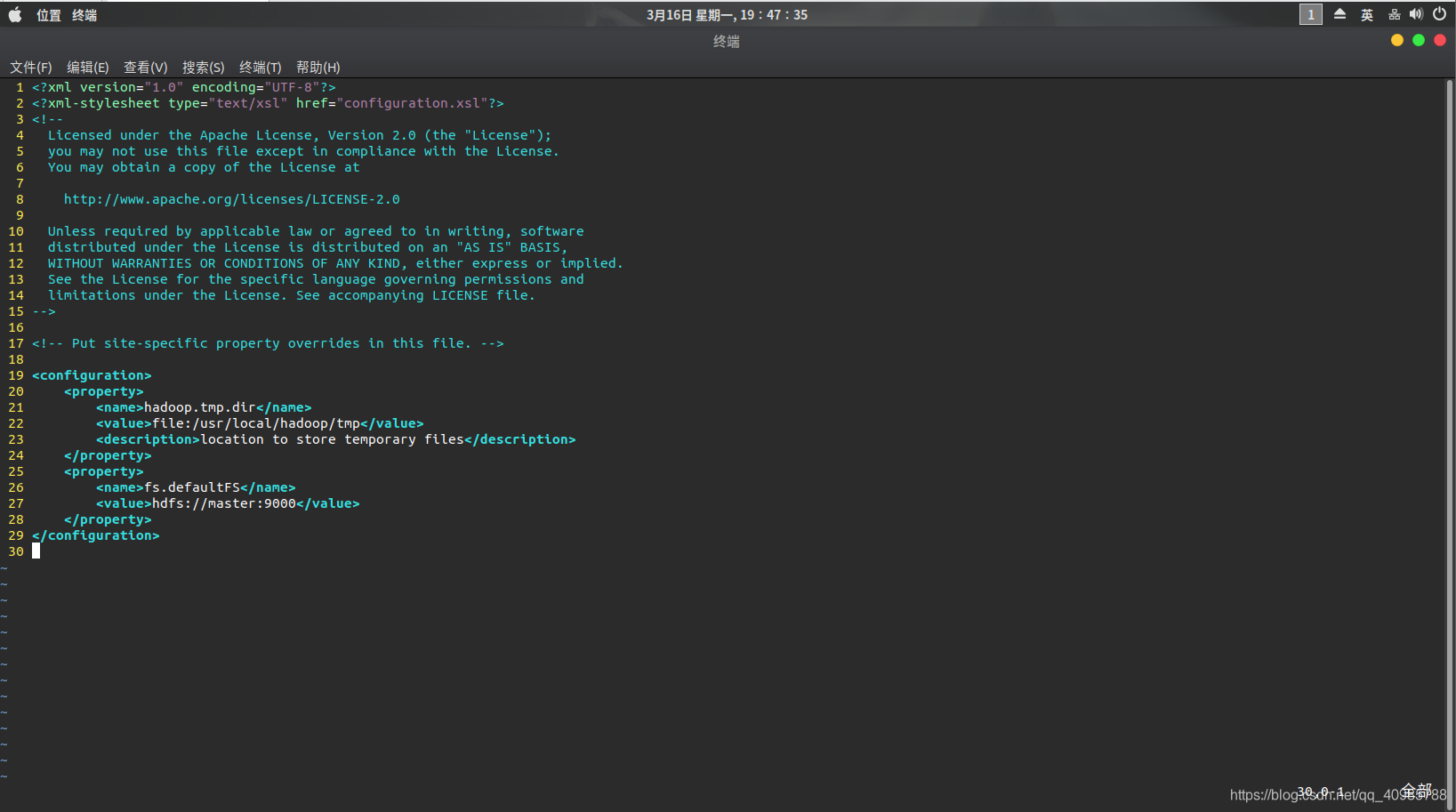Switch input method via 英 indicator
Viewport: 1456px width, 812px height.
point(1367,15)
